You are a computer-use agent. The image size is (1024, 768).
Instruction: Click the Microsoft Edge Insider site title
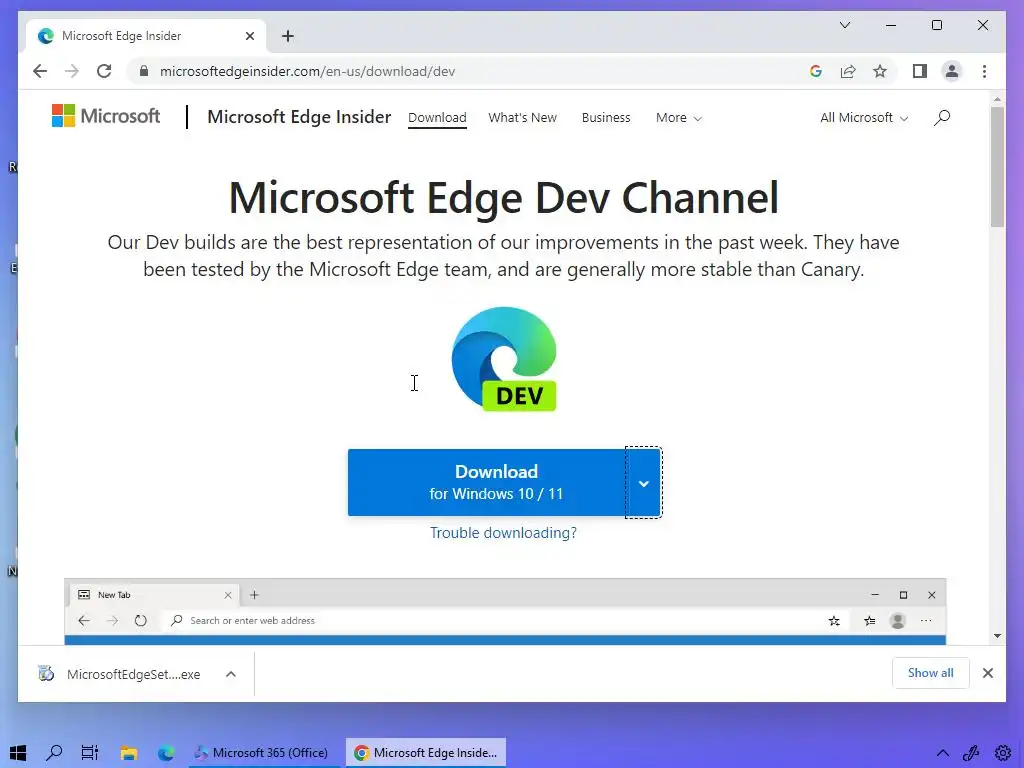299,117
